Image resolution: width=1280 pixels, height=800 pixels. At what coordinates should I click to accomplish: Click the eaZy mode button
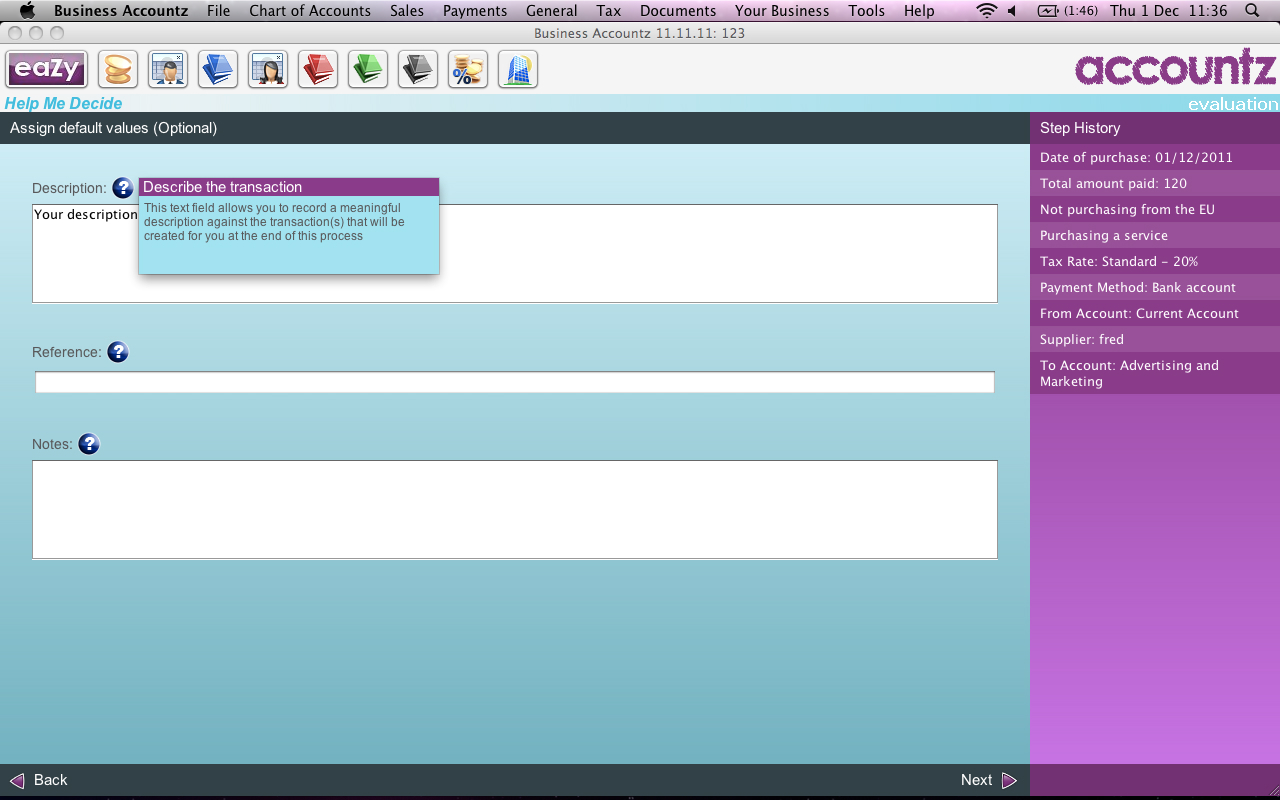[47, 70]
